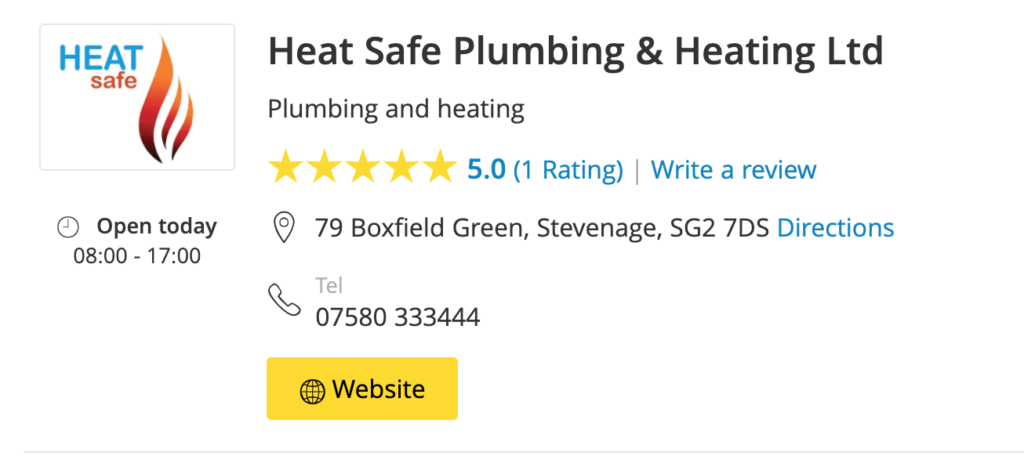Open the Heat Safe Plumbing & Heating Ltd title

point(575,52)
